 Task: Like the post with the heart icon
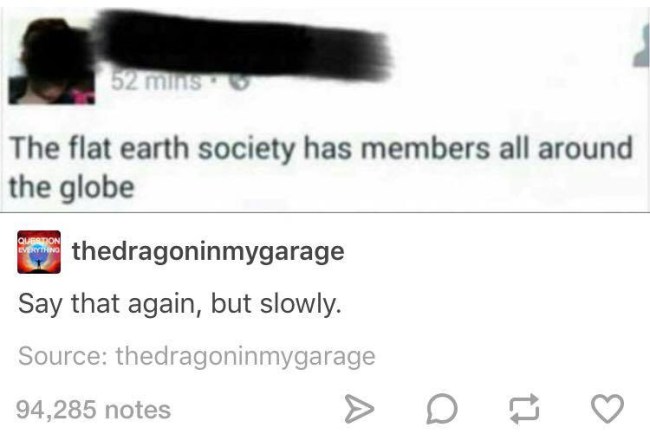[x=607, y=408]
